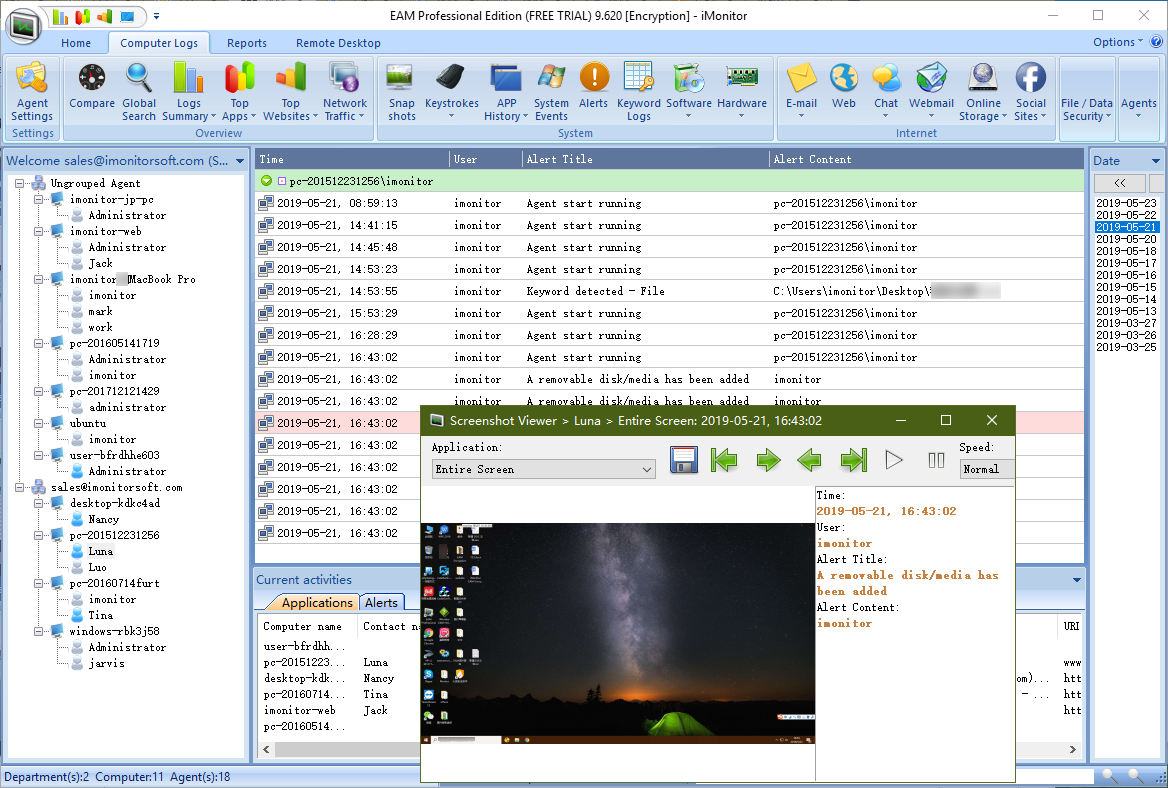Open the Reports ribbon tab
The image size is (1168, 788).
pyautogui.click(x=247, y=43)
